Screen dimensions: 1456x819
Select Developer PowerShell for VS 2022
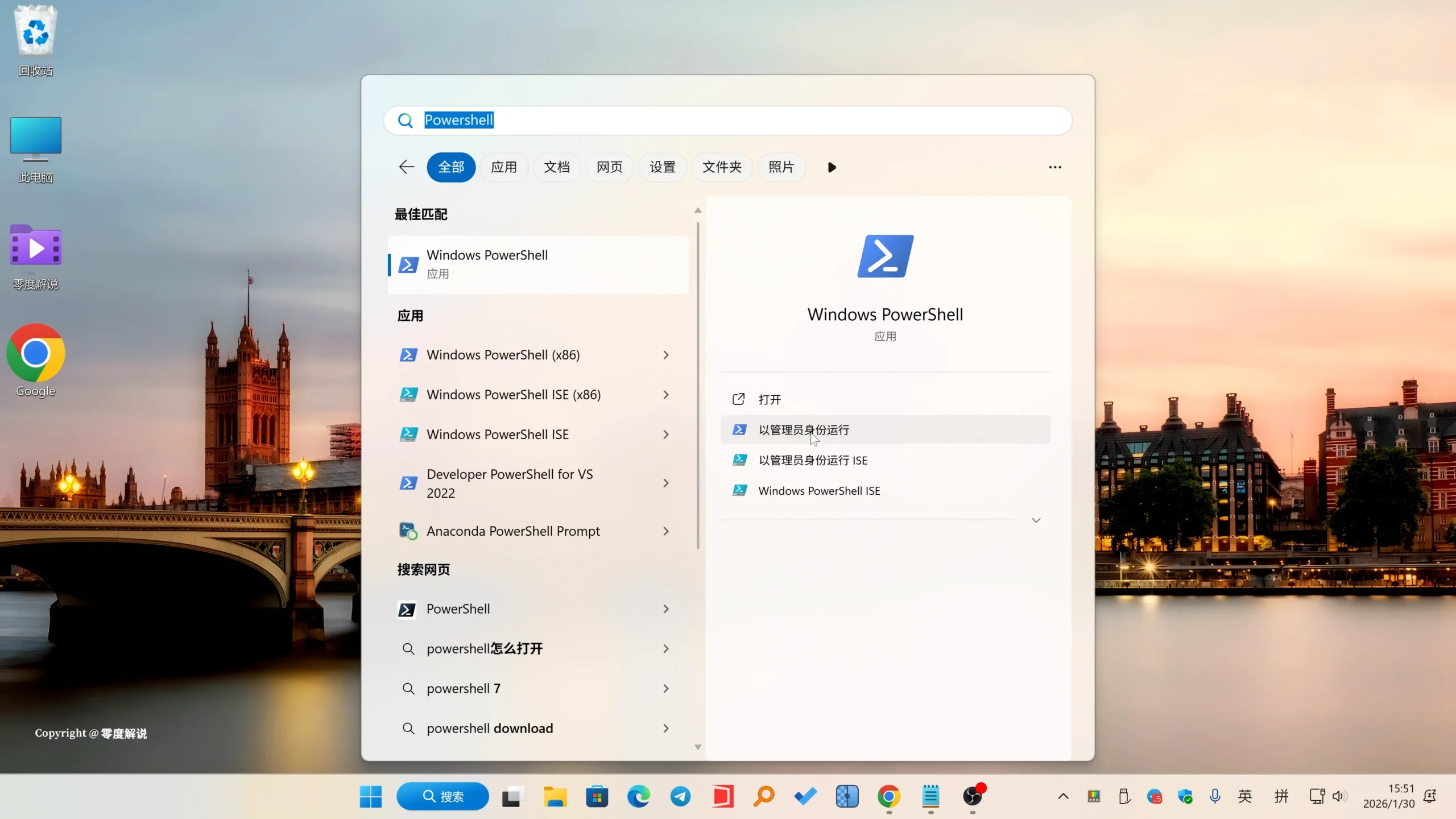pyautogui.click(x=509, y=483)
